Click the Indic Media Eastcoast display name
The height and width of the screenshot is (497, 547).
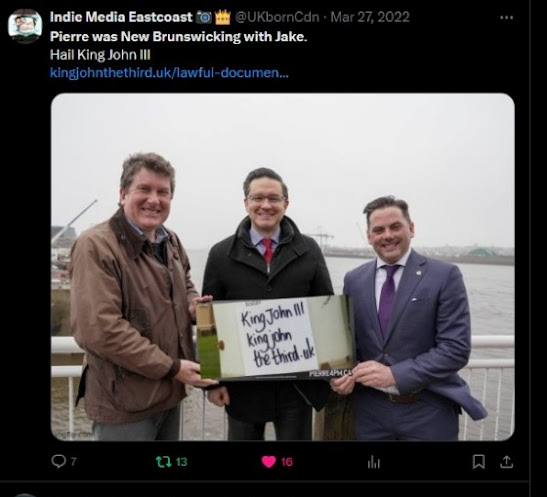[x=121, y=17]
